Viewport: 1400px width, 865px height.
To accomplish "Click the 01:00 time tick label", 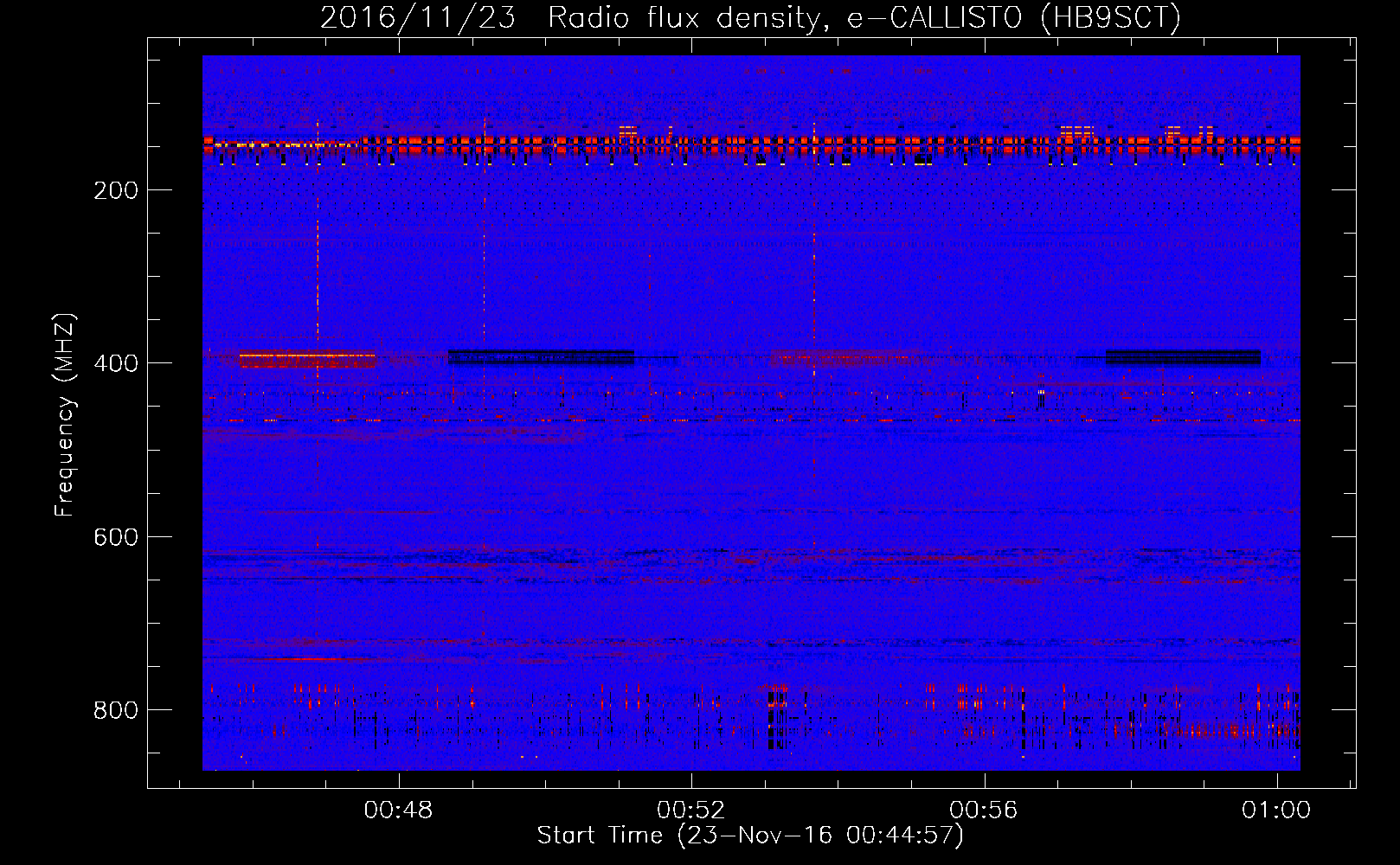I will point(1276,811).
